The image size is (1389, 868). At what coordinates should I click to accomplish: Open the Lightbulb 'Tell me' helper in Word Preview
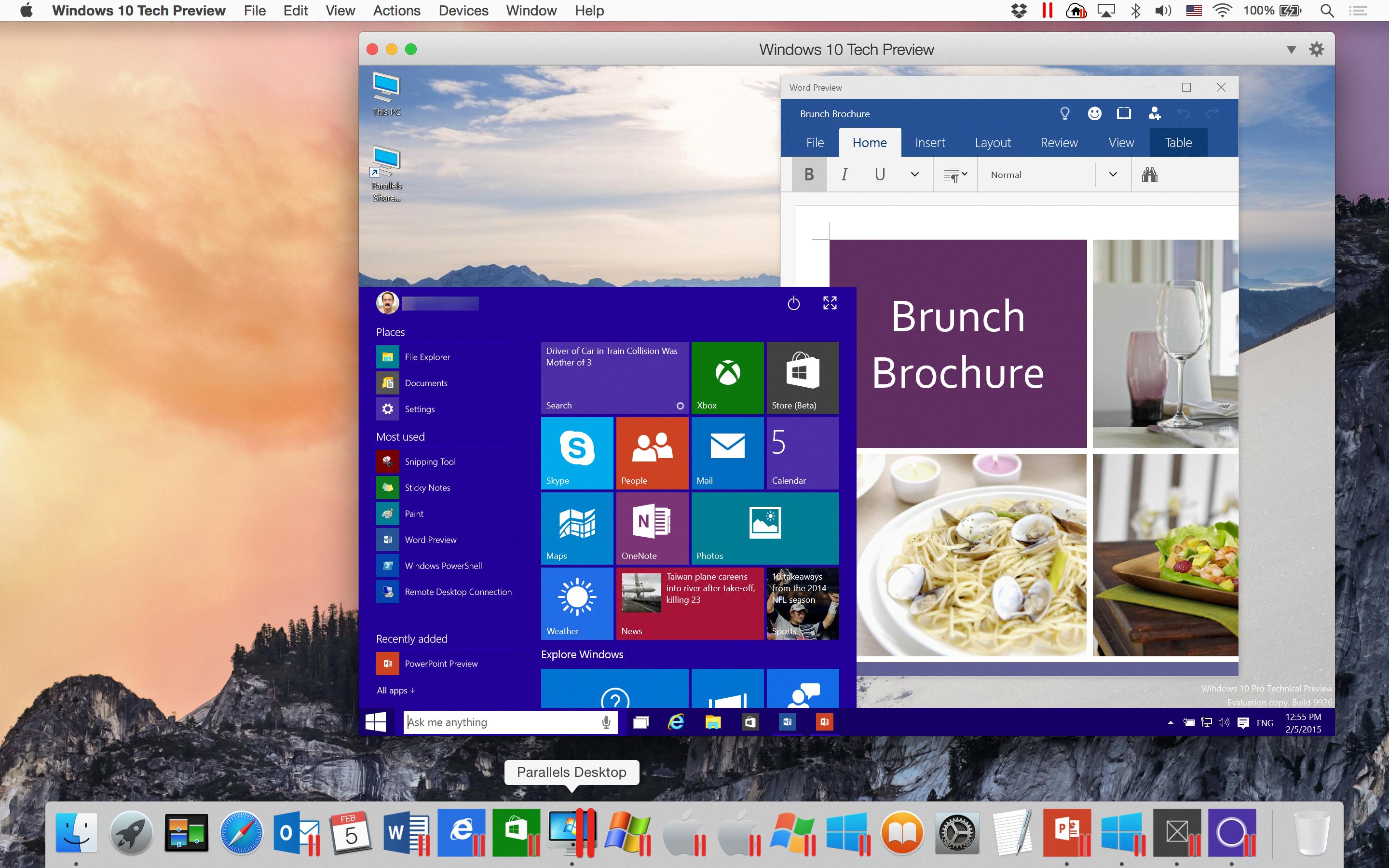[x=1065, y=114]
